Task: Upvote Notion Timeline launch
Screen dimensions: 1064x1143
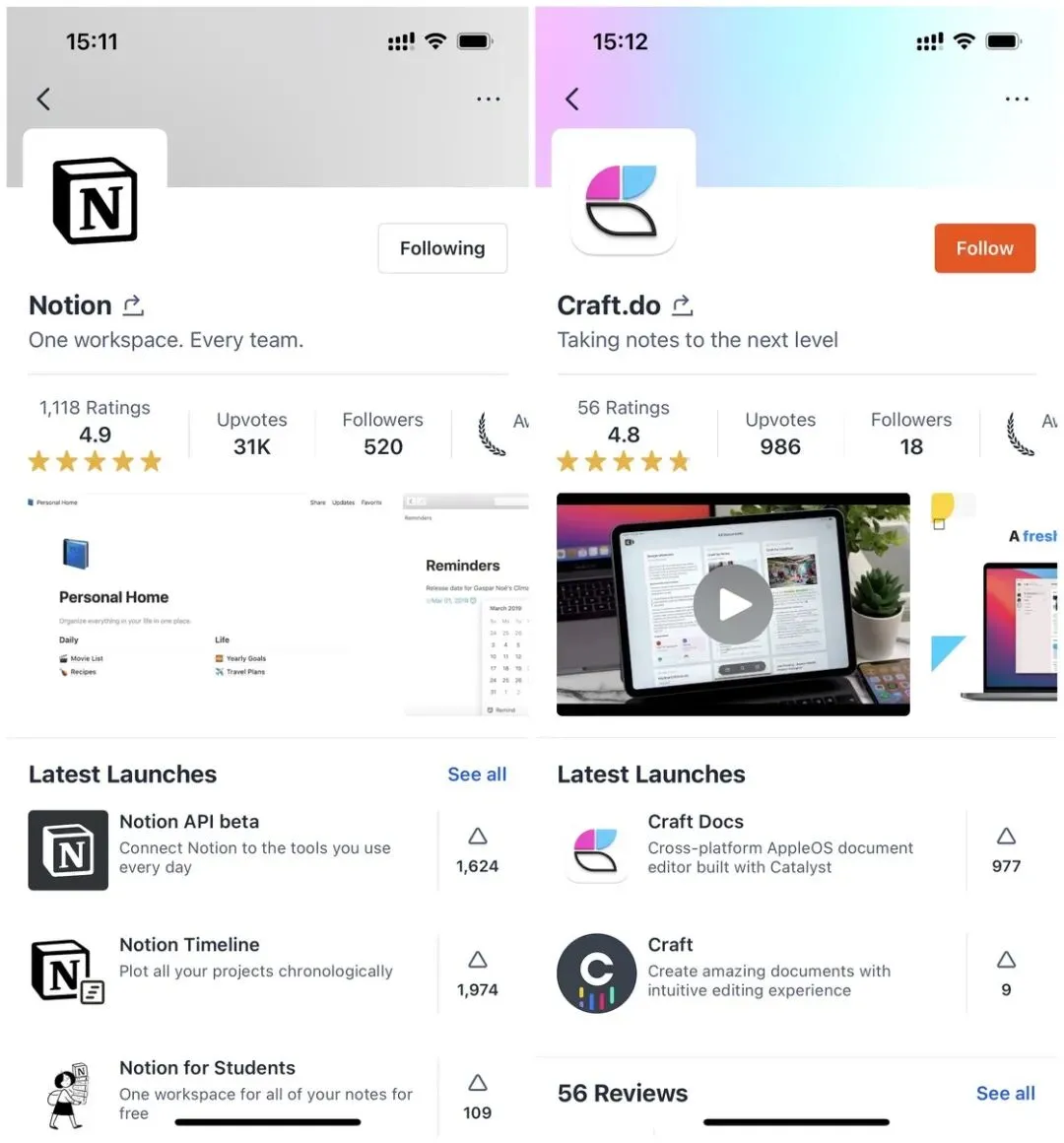Action: click(x=478, y=974)
